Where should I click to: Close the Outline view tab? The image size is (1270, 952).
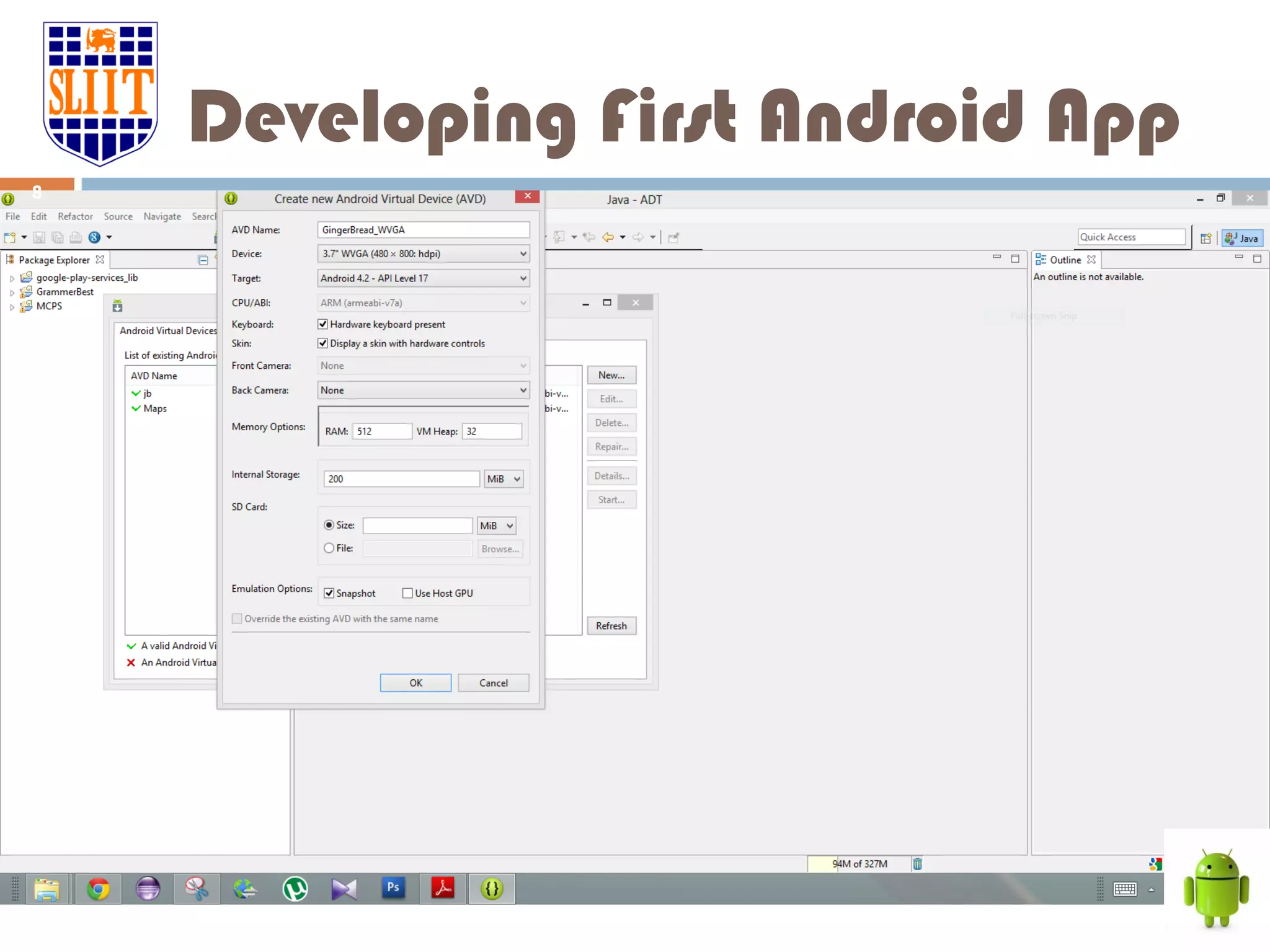coord(1091,260)
